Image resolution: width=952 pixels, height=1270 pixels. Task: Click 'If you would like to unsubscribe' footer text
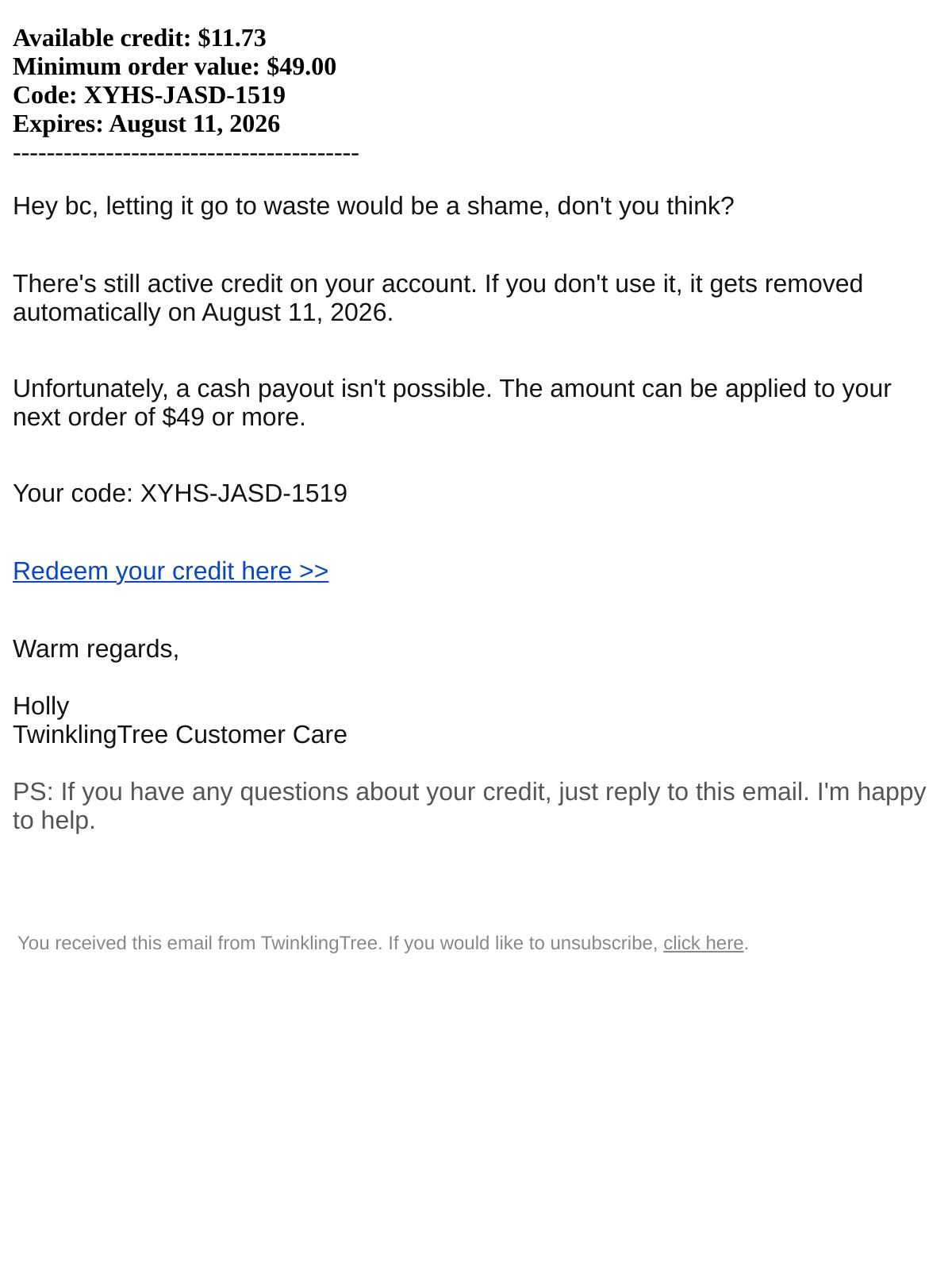[523, 943]
